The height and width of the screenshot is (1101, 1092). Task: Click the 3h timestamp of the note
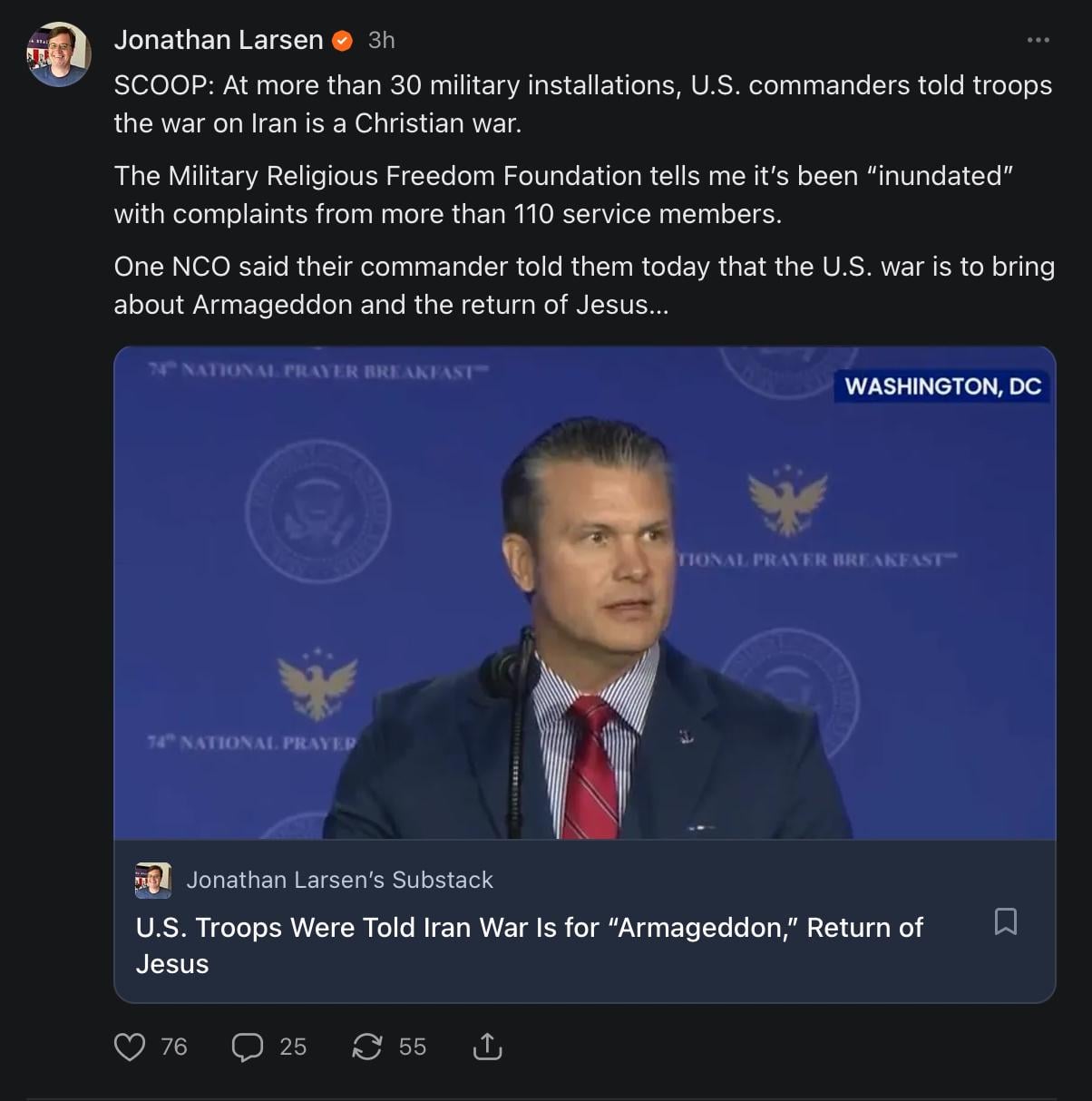click(382, 40)
